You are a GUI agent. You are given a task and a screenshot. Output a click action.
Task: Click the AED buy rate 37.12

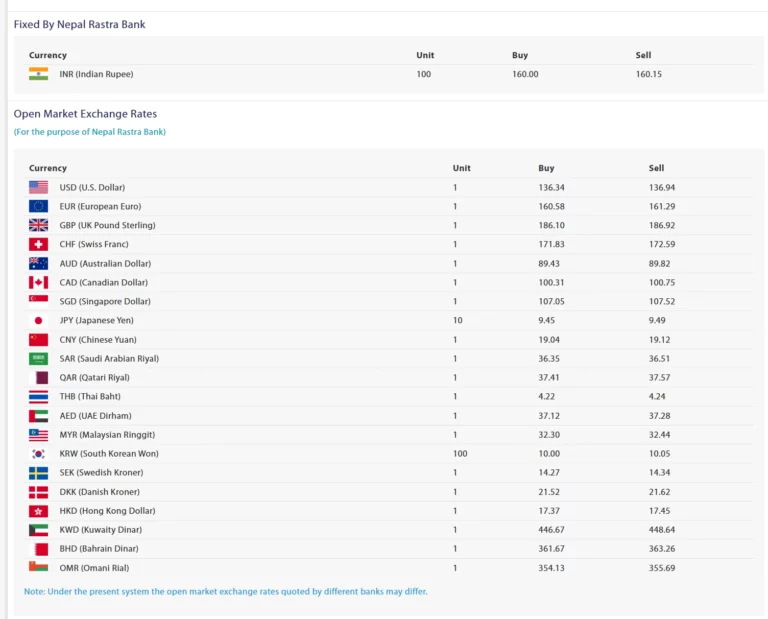(x=549, y=416)
